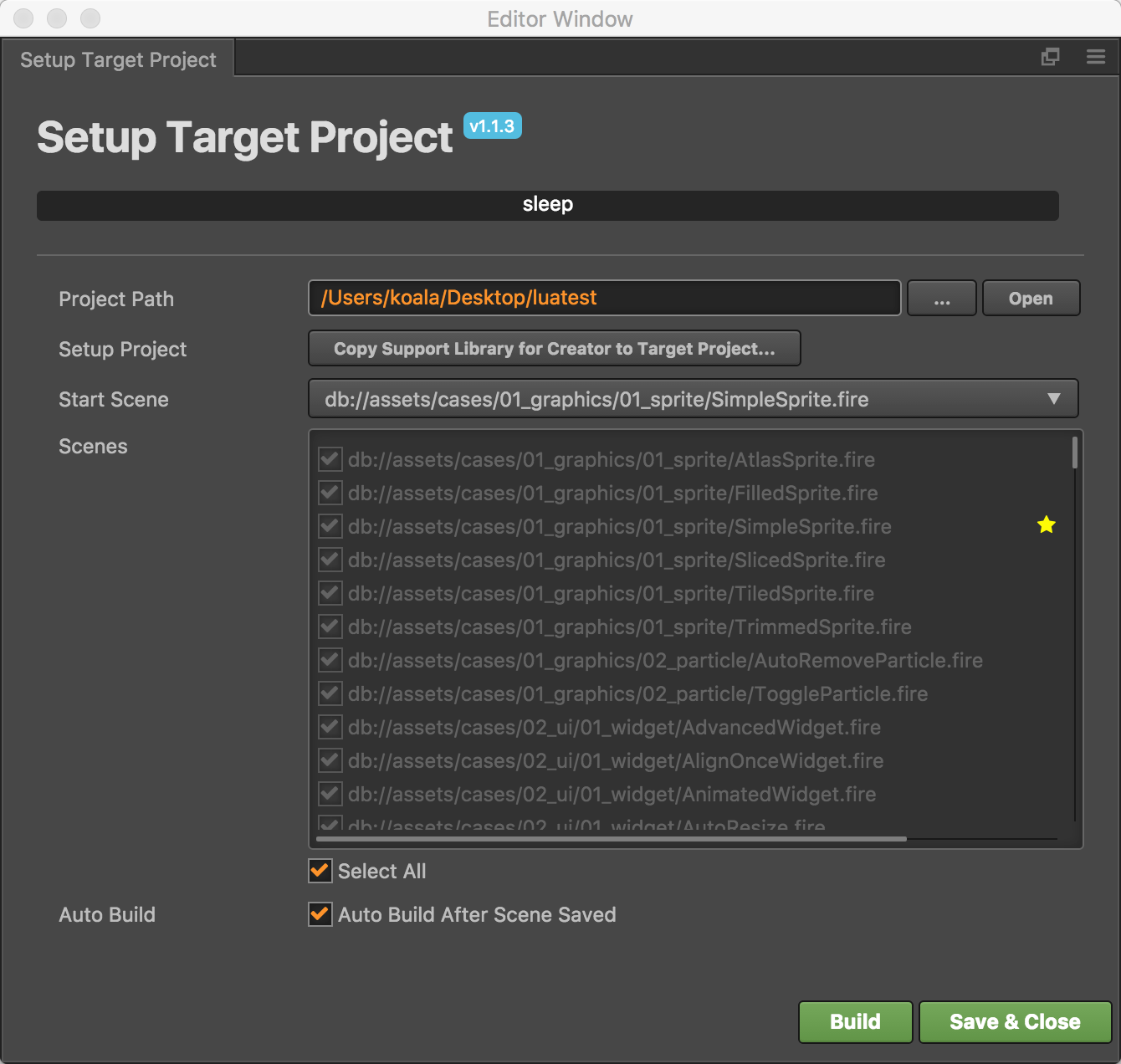Disable Auto Build After Scene Saved
1121x1064 pixels.
tap(320, 914)
